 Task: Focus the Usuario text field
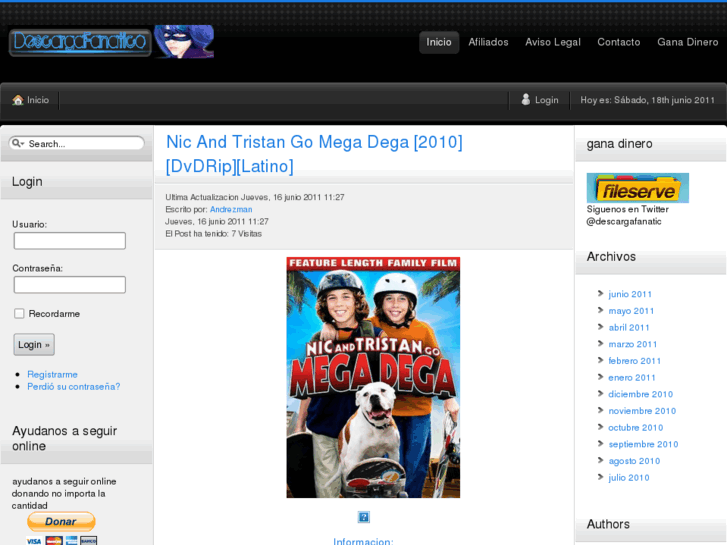point(70,241)
